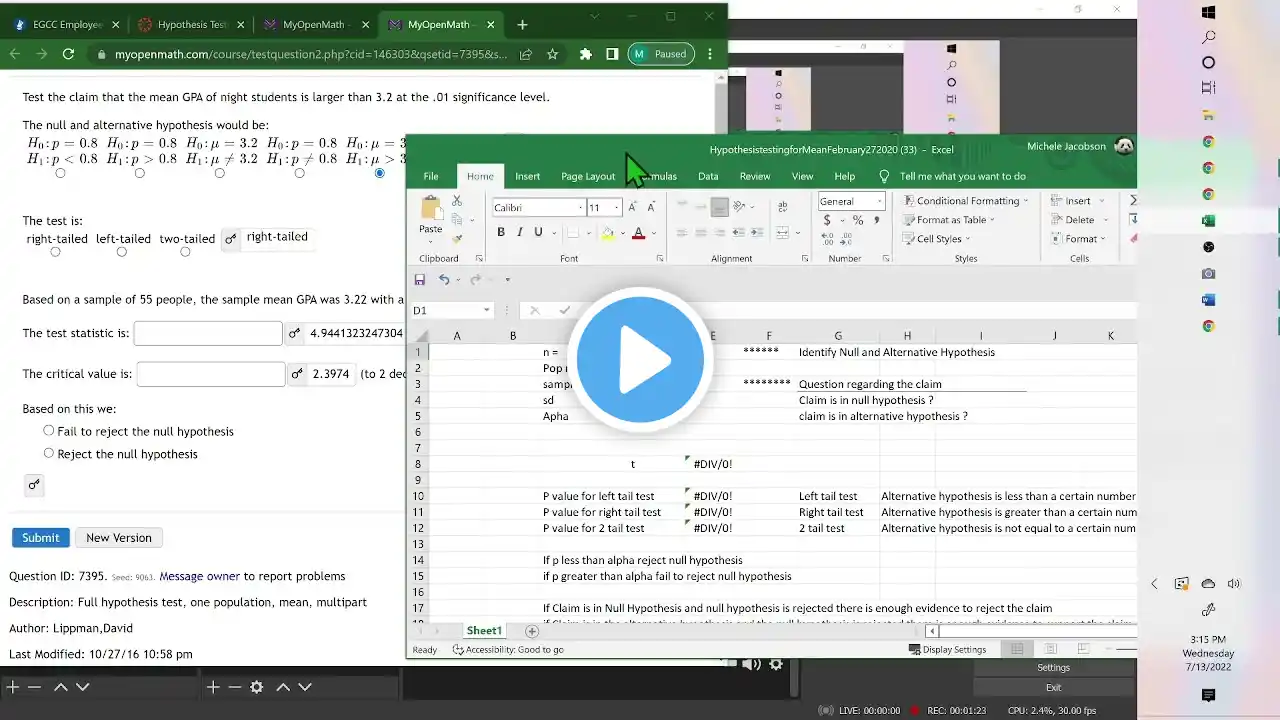
Task: Play the video with the center play button
Action: point(640,359)
